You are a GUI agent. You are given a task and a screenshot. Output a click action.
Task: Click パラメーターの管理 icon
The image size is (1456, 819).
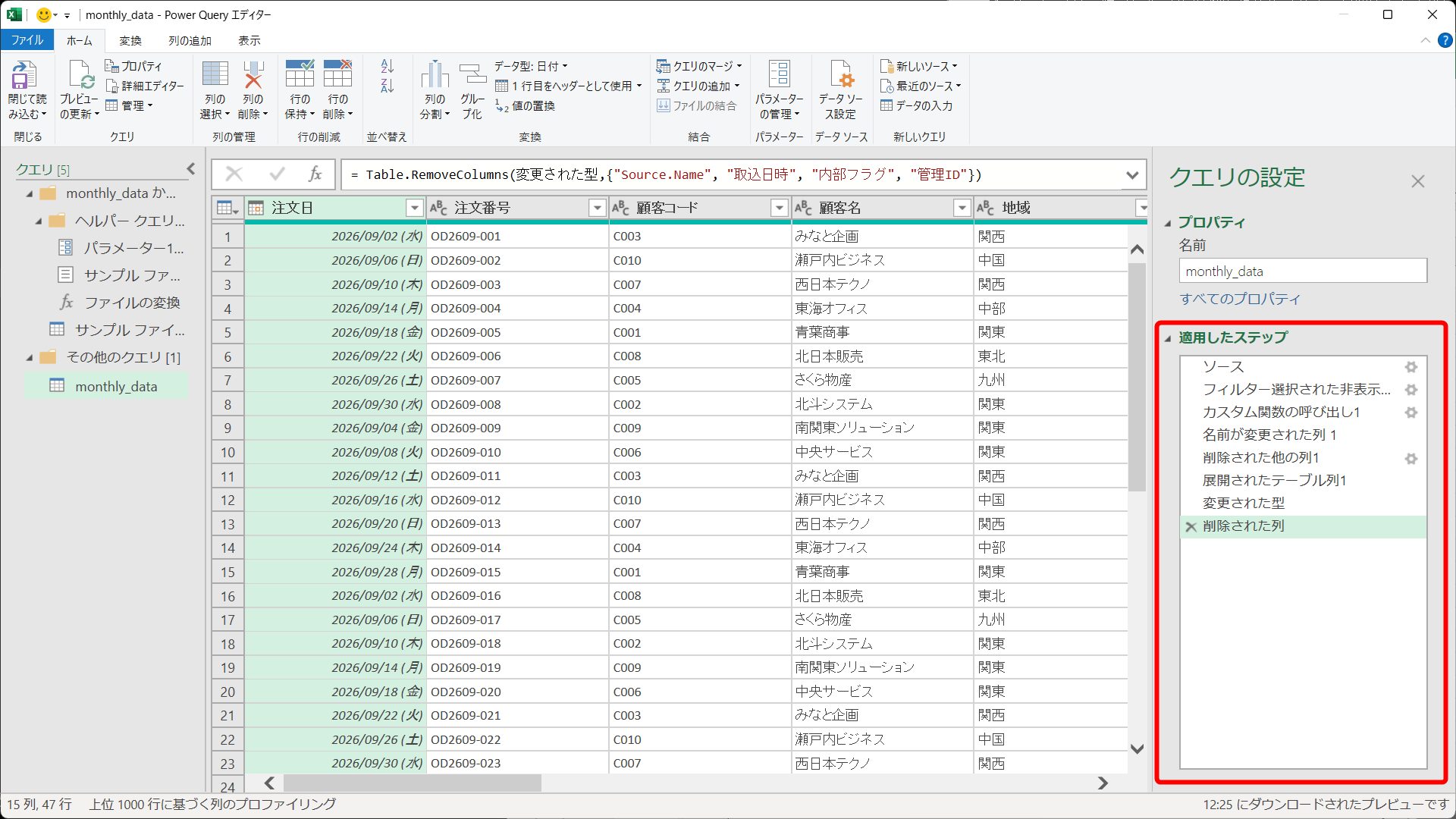pyautogui.click(x=779, y=74)
